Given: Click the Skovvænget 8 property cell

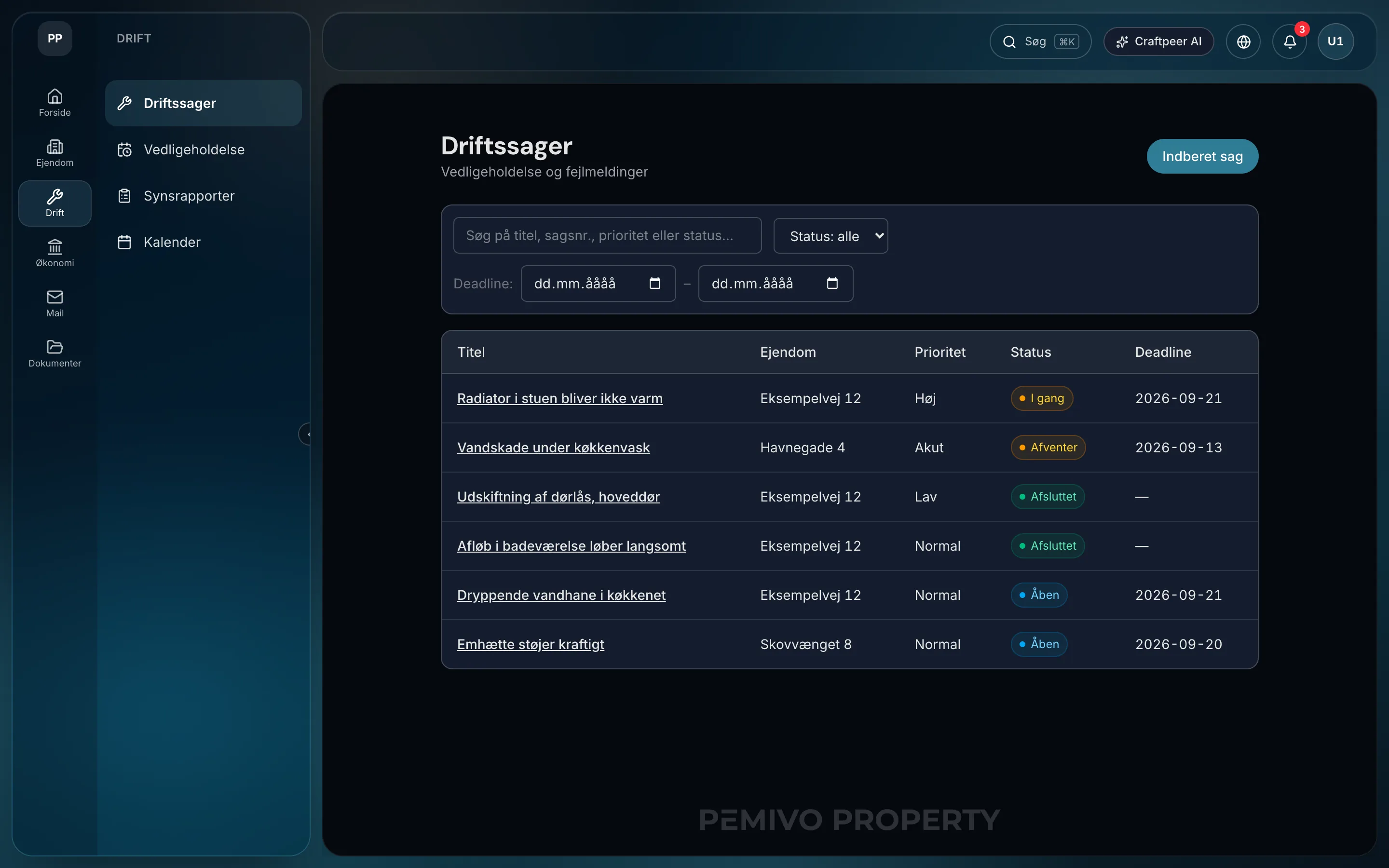Looking at the screenshot, I should click(x=805, y=644).
